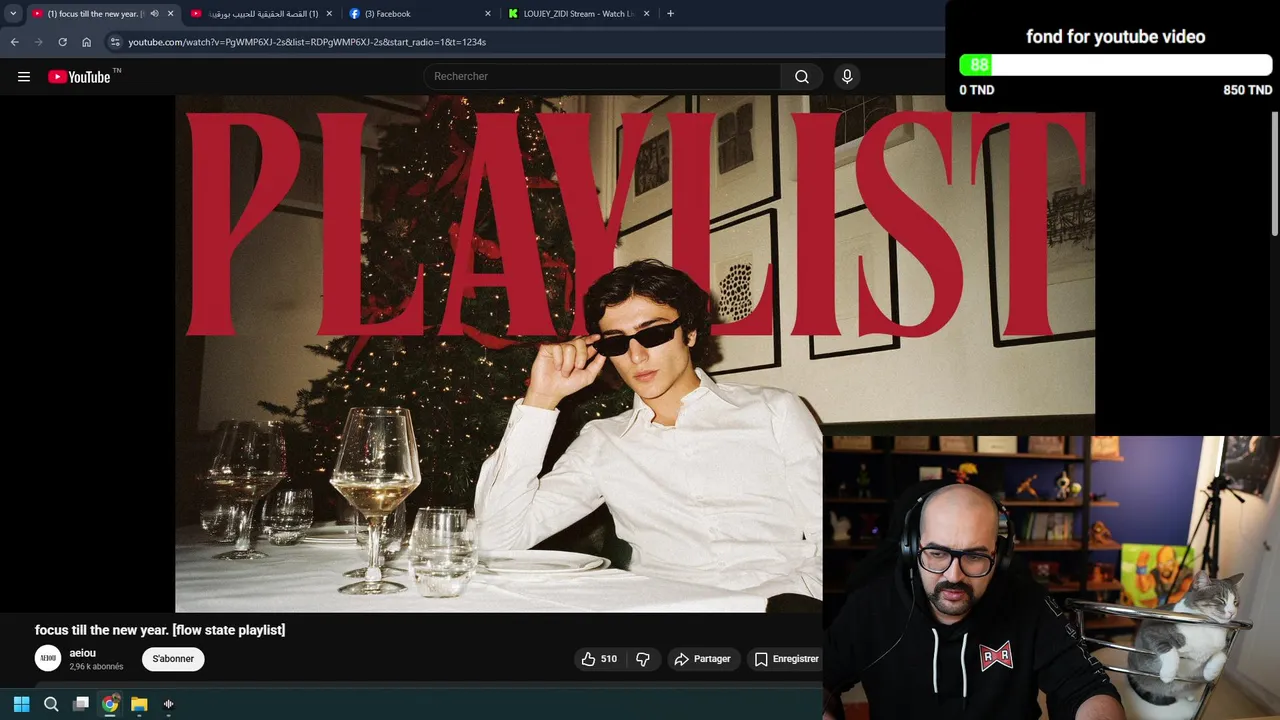
Task: Open the aeiou channel name link
Action: click(82, 653)
